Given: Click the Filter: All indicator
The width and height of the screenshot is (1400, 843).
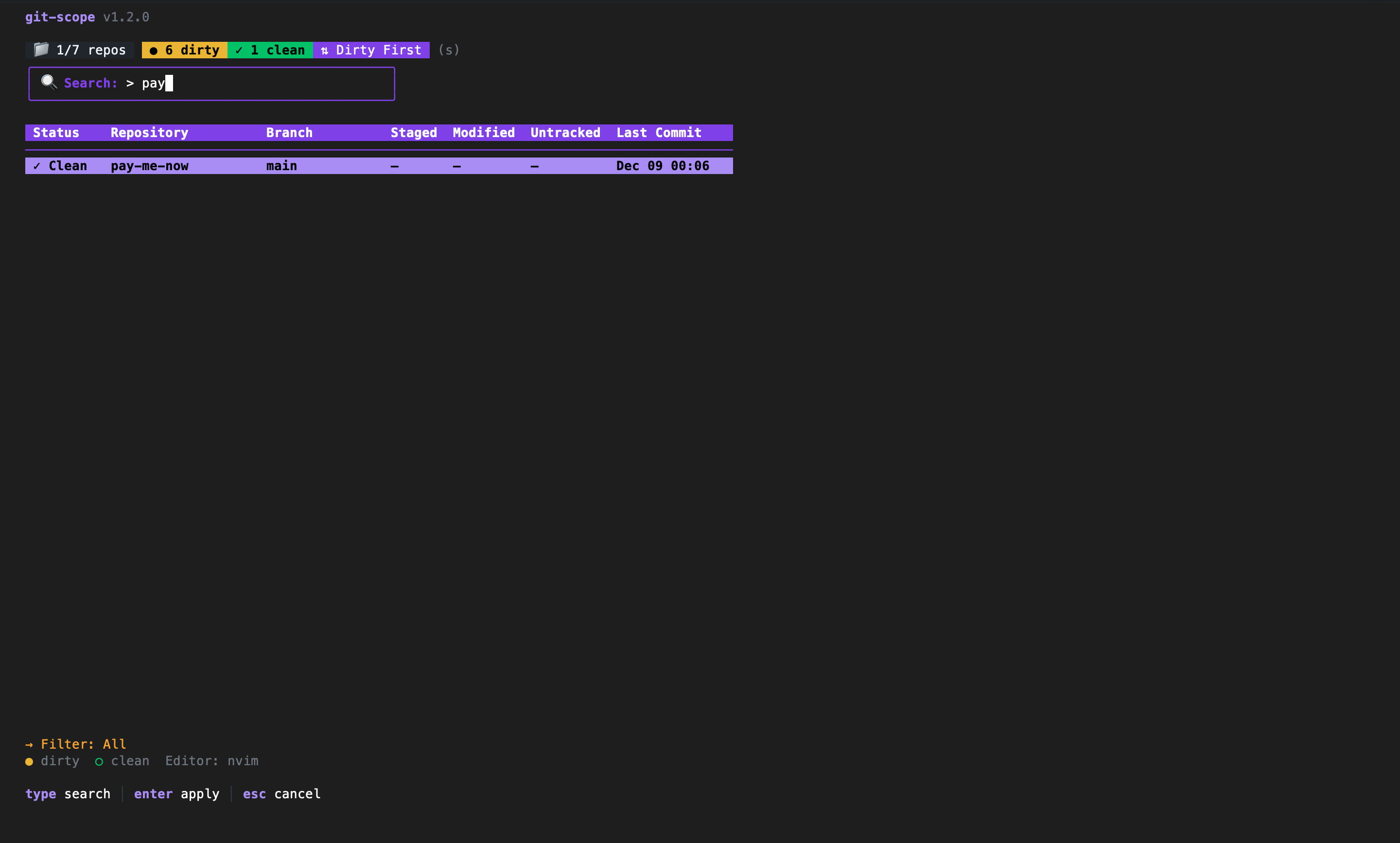Looking at the screenshot, I should [83, 744].
